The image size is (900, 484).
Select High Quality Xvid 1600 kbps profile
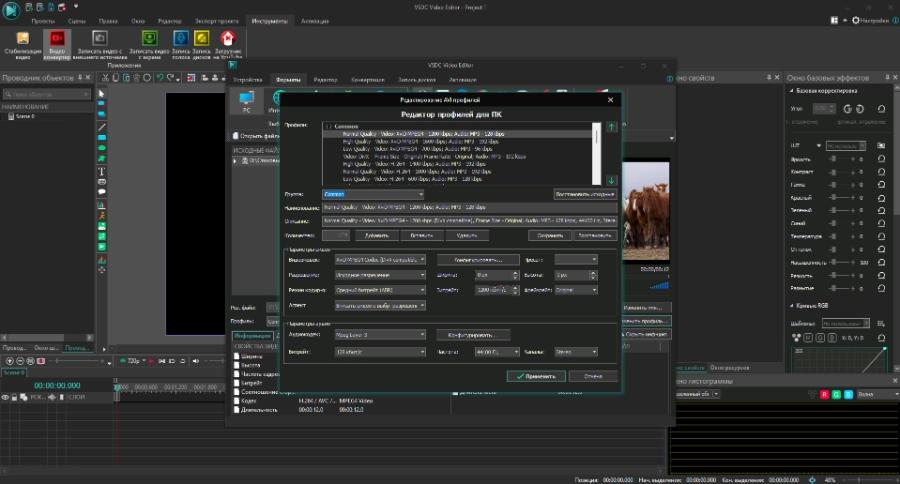[420, 141]
